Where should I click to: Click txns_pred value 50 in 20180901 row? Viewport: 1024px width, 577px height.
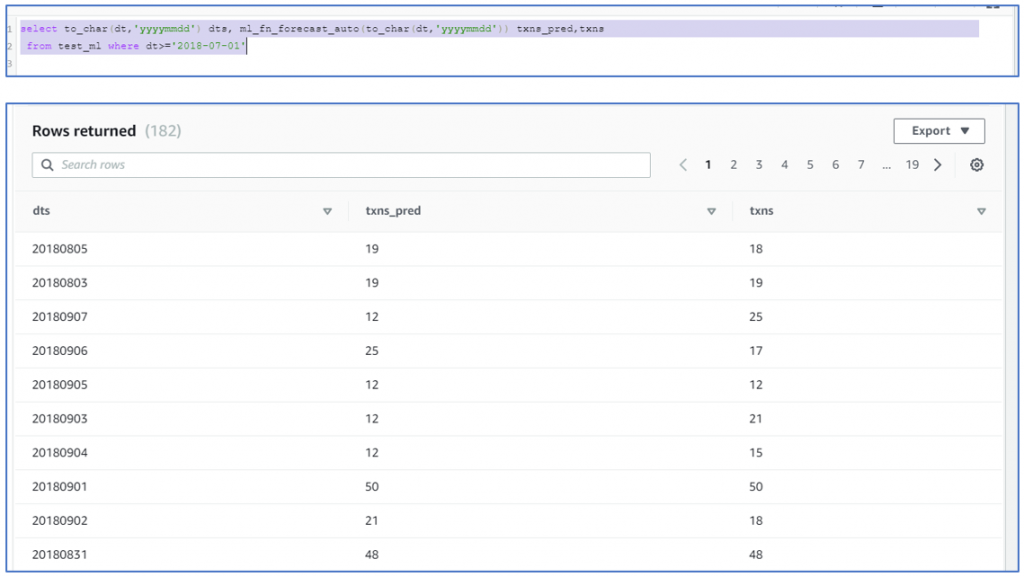pos(372,486)
